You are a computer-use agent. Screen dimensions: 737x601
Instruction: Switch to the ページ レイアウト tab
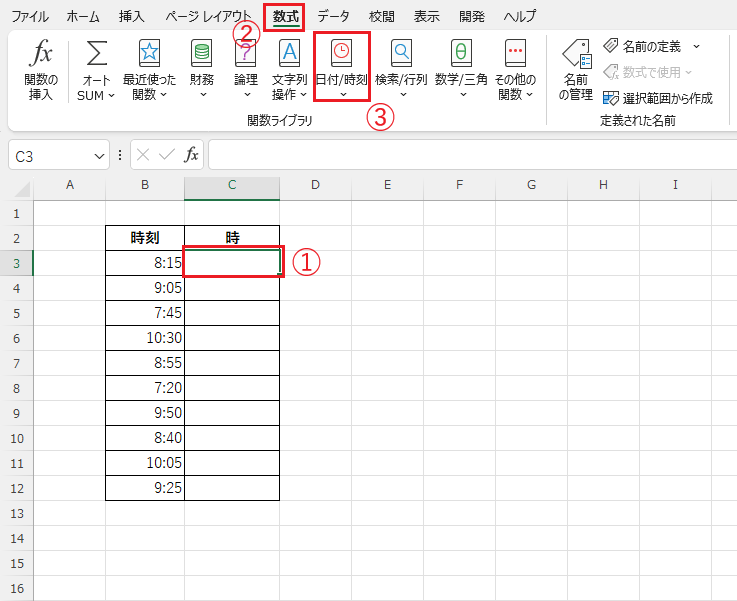tap(208, 16)
